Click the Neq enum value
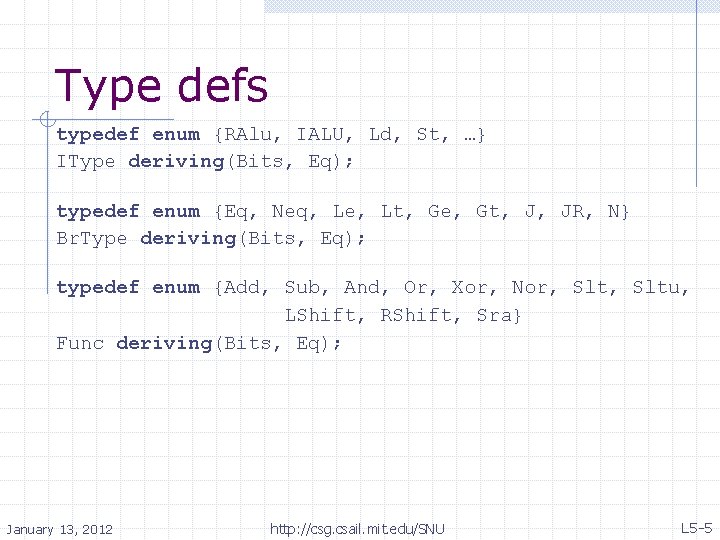 click(x=290, y=212)
